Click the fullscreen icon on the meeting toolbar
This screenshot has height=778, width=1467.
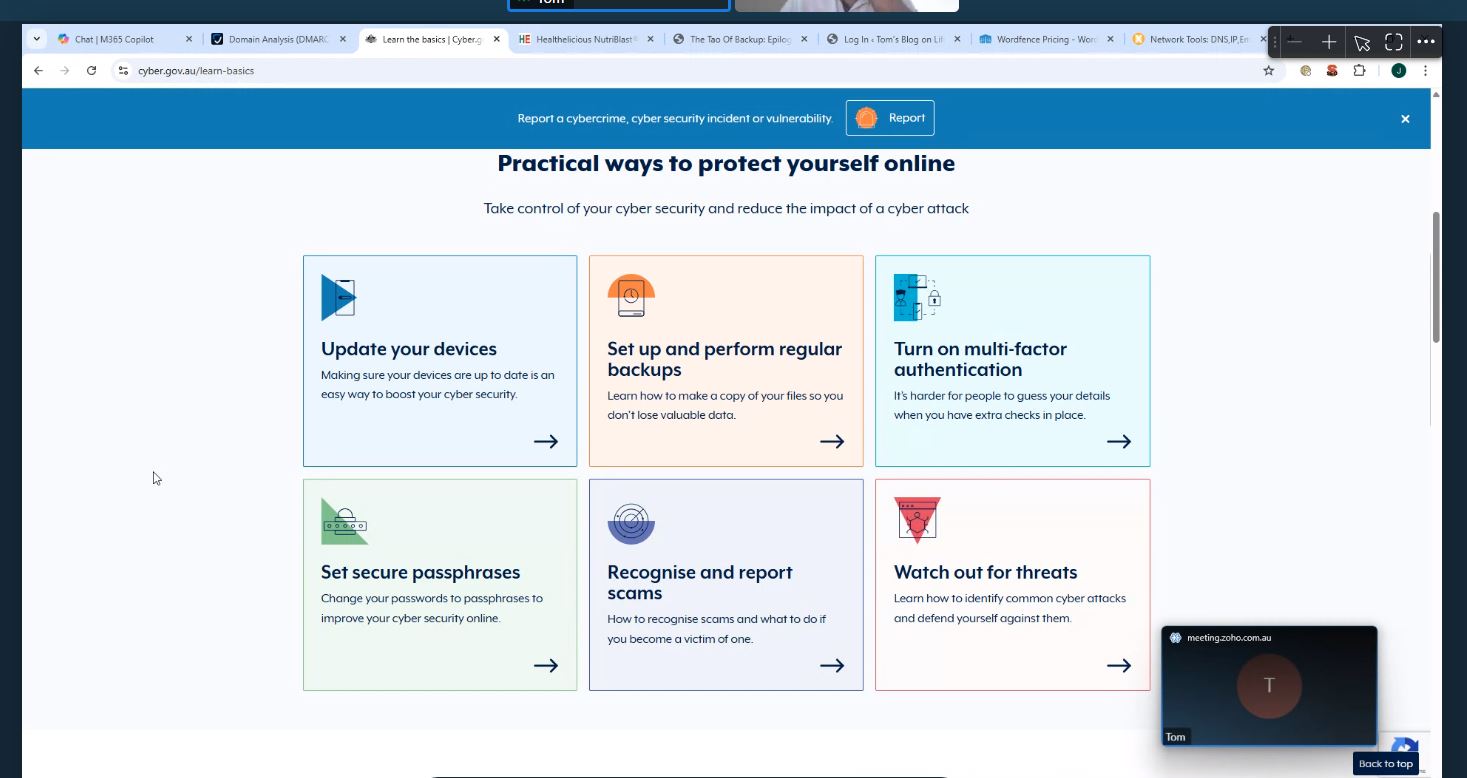(x=1393, y=42)
